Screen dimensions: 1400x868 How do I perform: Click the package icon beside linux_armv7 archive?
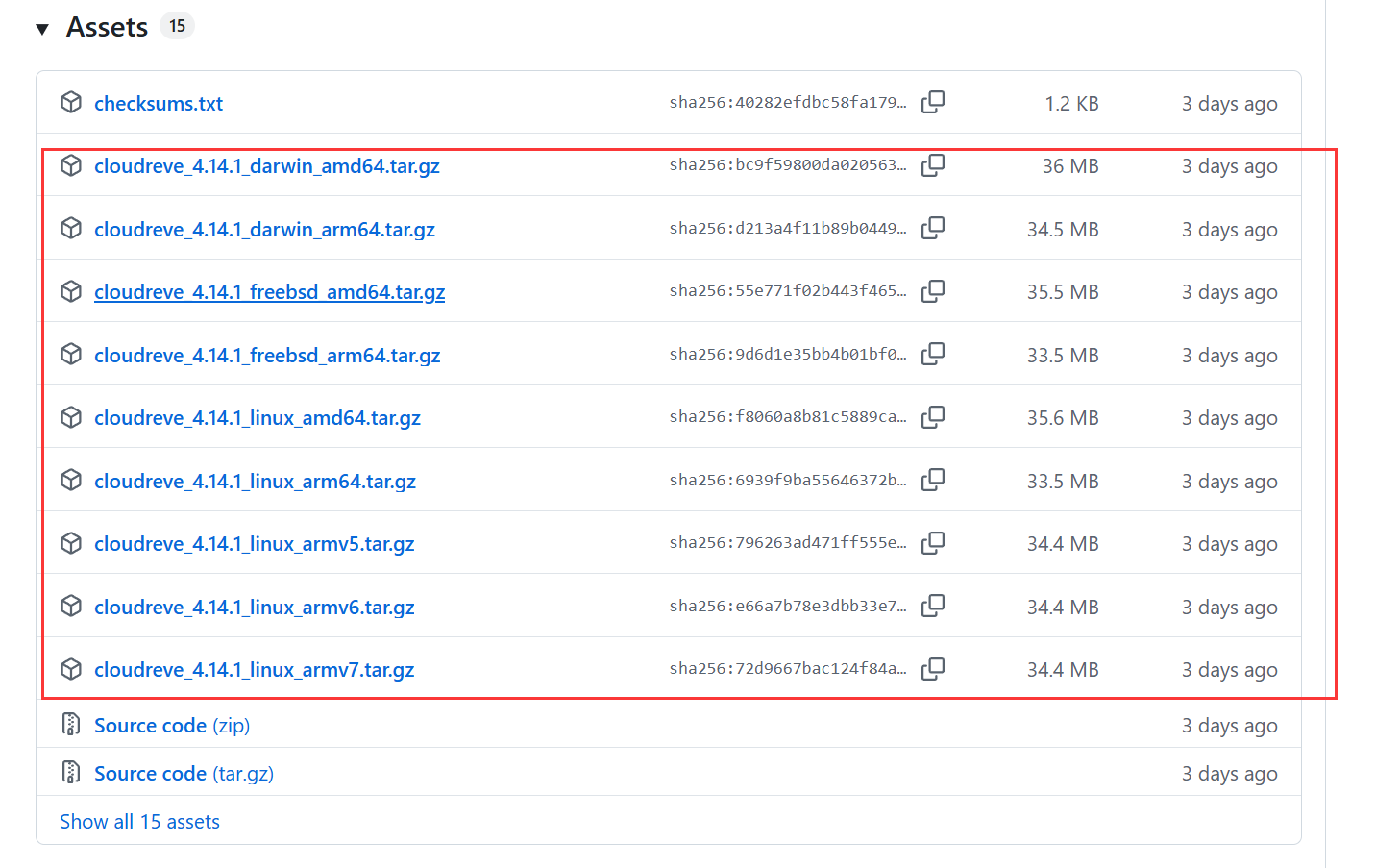71,669
